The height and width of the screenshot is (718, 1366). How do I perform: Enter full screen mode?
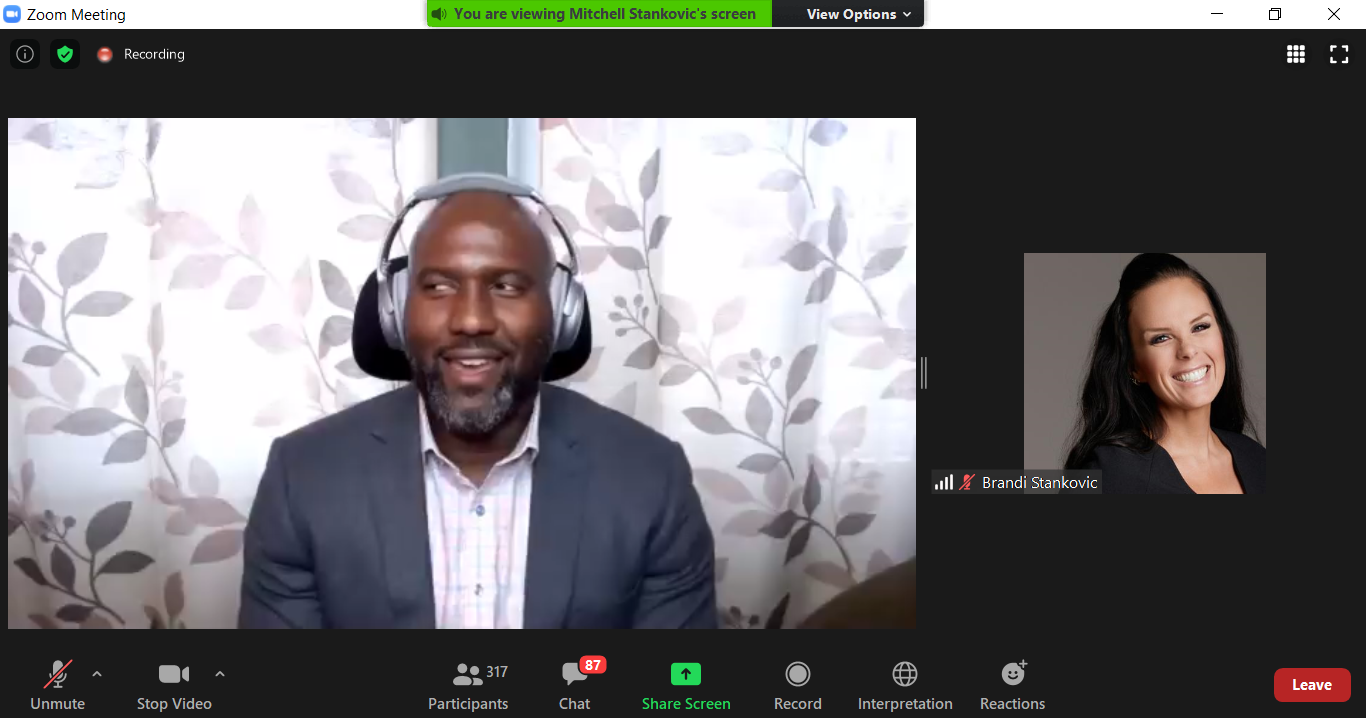click(1339, 54)
